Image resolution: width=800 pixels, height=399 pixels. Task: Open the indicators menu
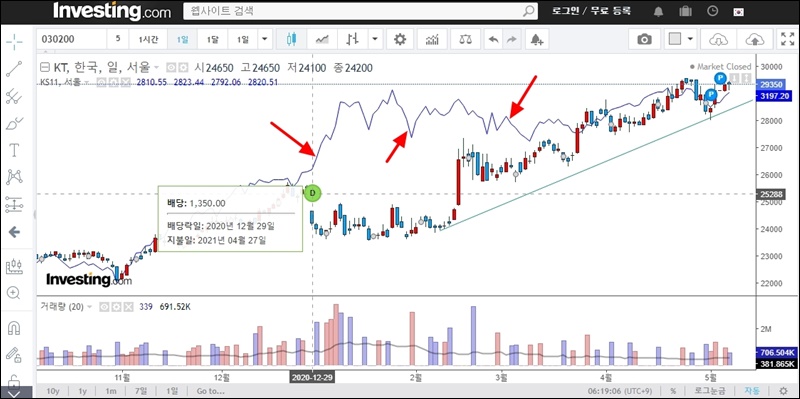(x=433, y=39)
